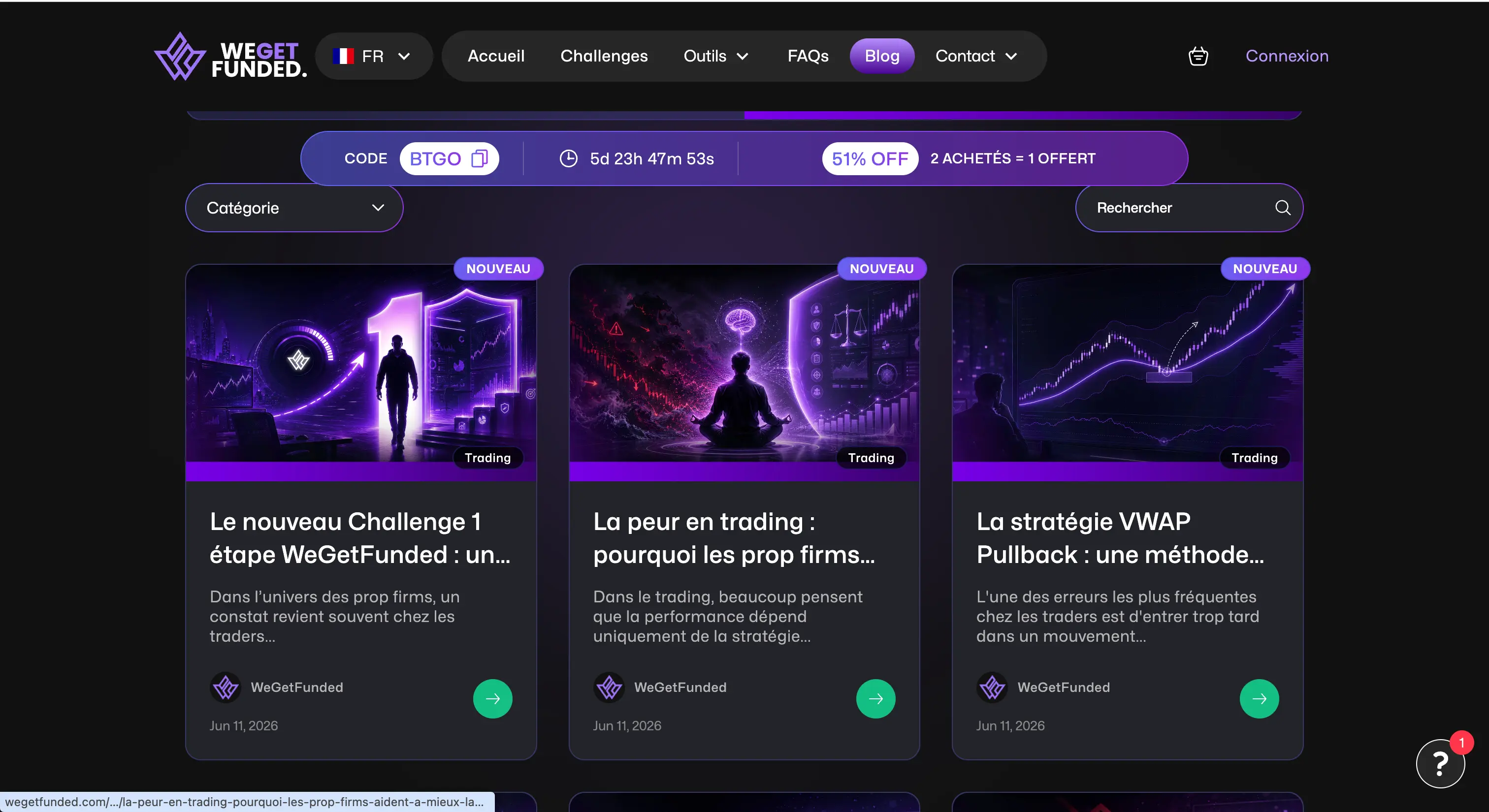Click NOUVEAU badge on La peur en trading card

tap(881, 269)
